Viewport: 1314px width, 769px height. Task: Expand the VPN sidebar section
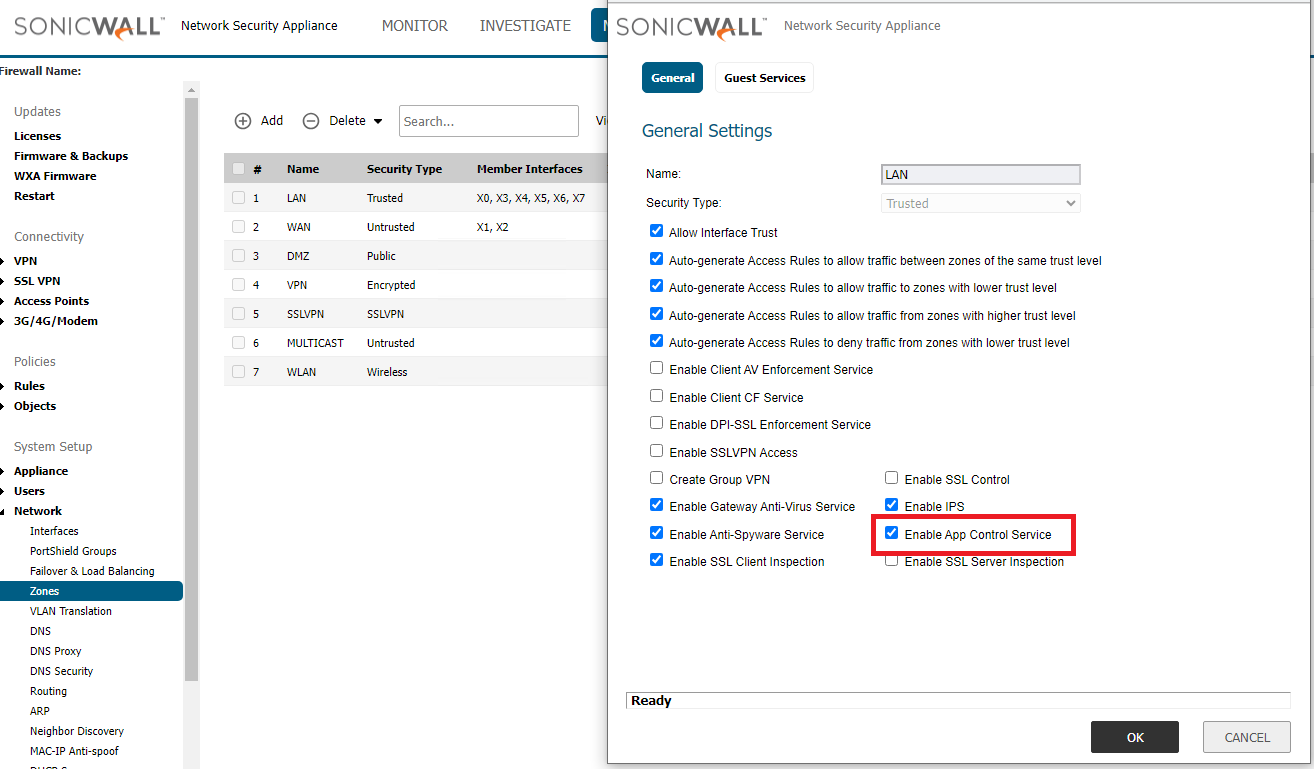point(3,261)
